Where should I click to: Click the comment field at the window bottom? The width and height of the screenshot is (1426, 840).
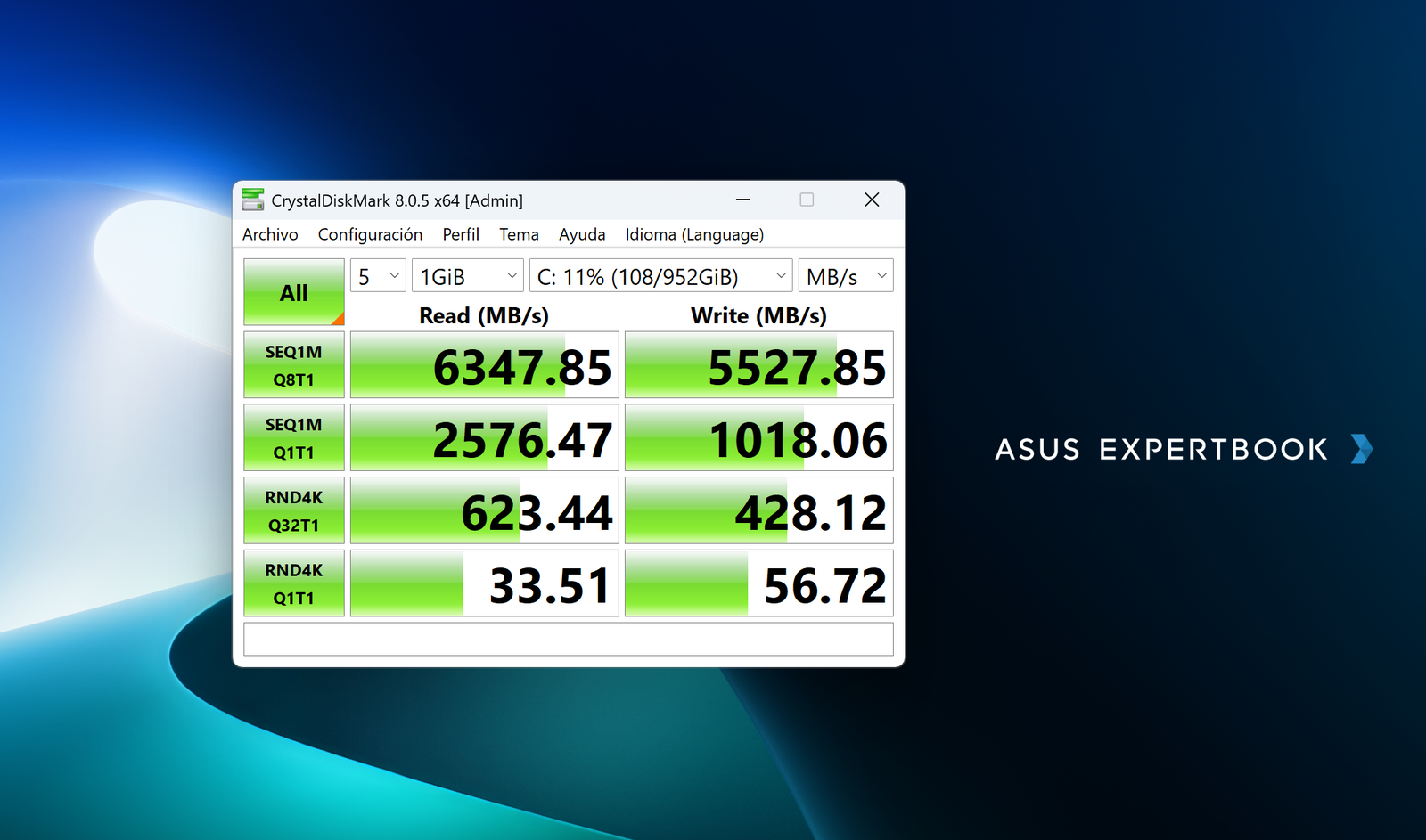(x=568, y=639)
